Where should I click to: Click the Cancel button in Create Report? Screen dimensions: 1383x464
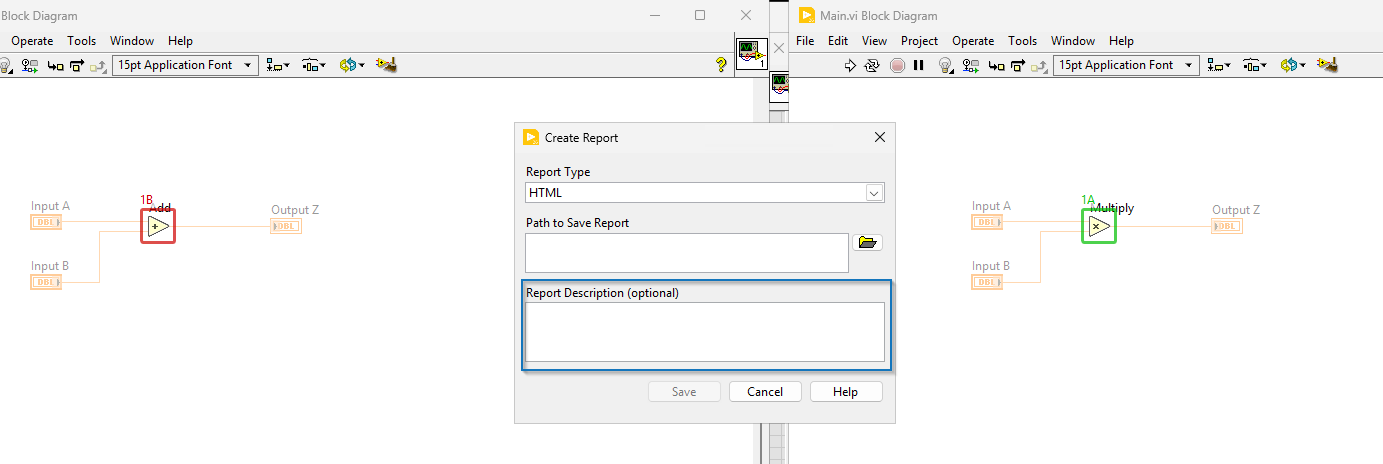765,392
